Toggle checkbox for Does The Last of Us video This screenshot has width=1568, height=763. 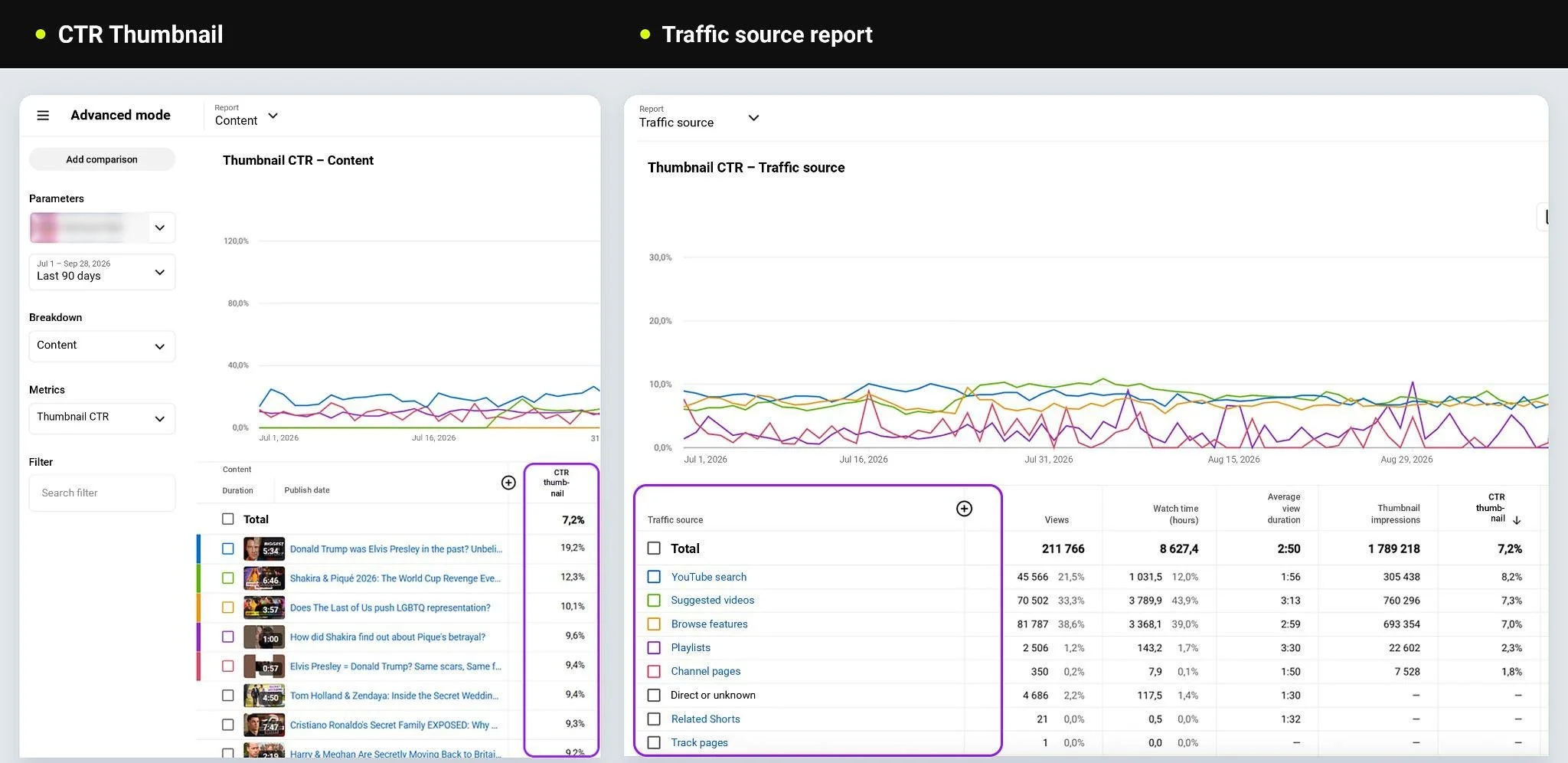[x=228, y=607]
